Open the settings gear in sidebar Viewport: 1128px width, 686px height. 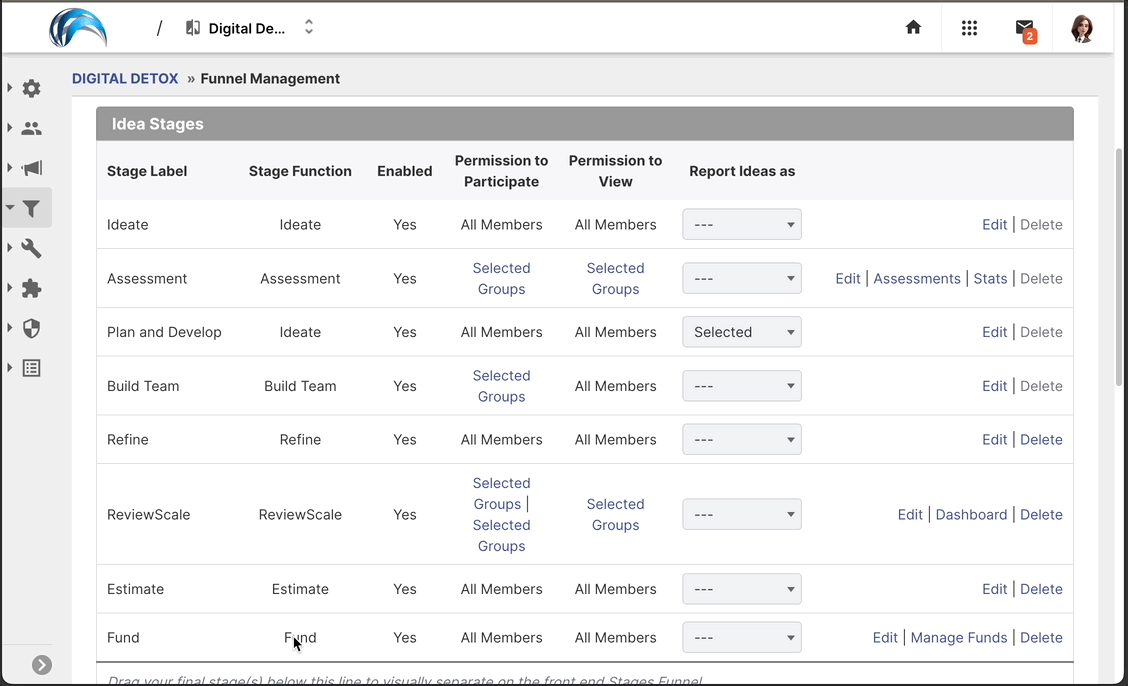[x=32, y=88]
